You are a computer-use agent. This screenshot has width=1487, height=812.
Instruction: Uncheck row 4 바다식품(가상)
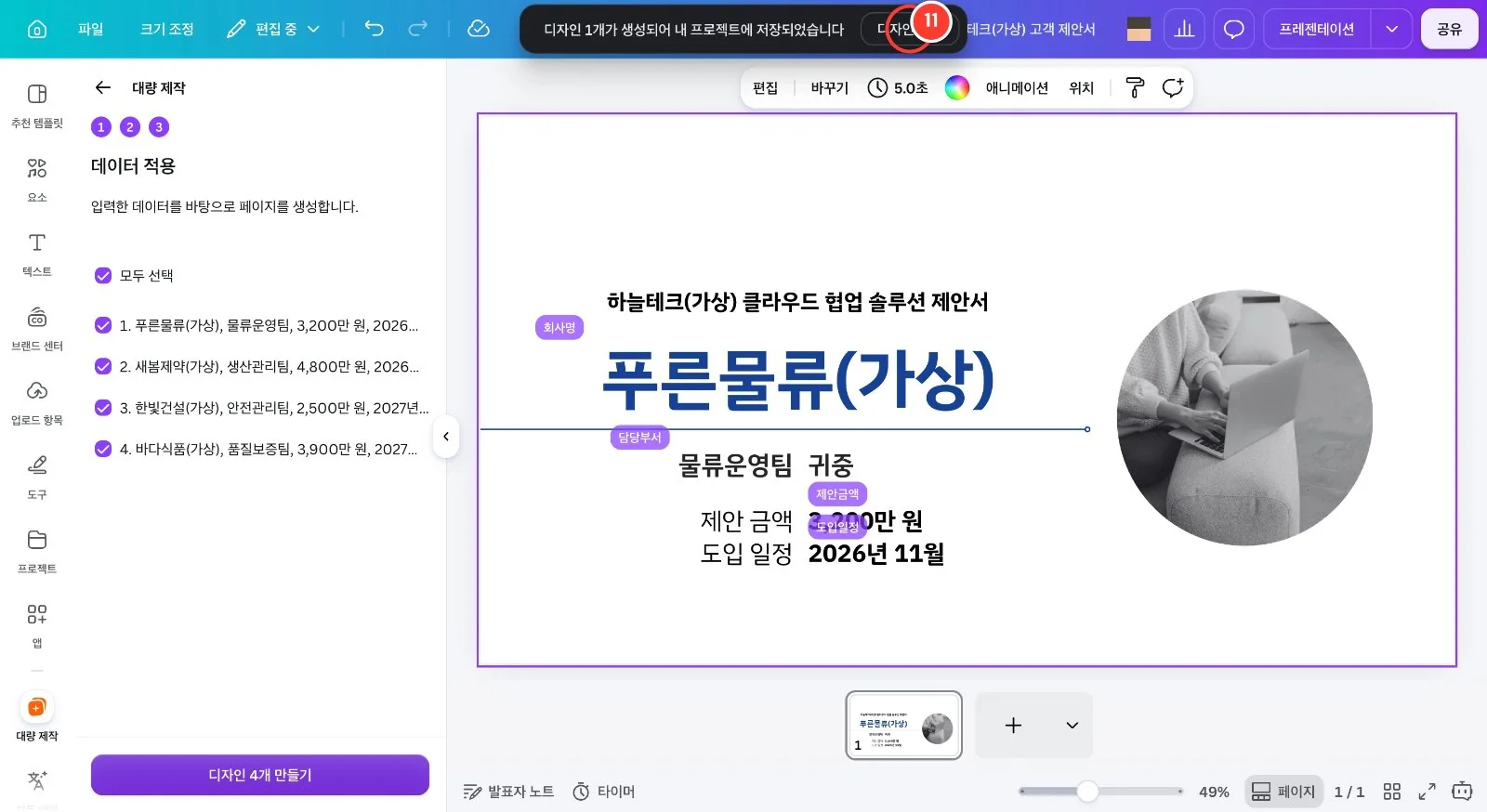(x=103, y=449)
